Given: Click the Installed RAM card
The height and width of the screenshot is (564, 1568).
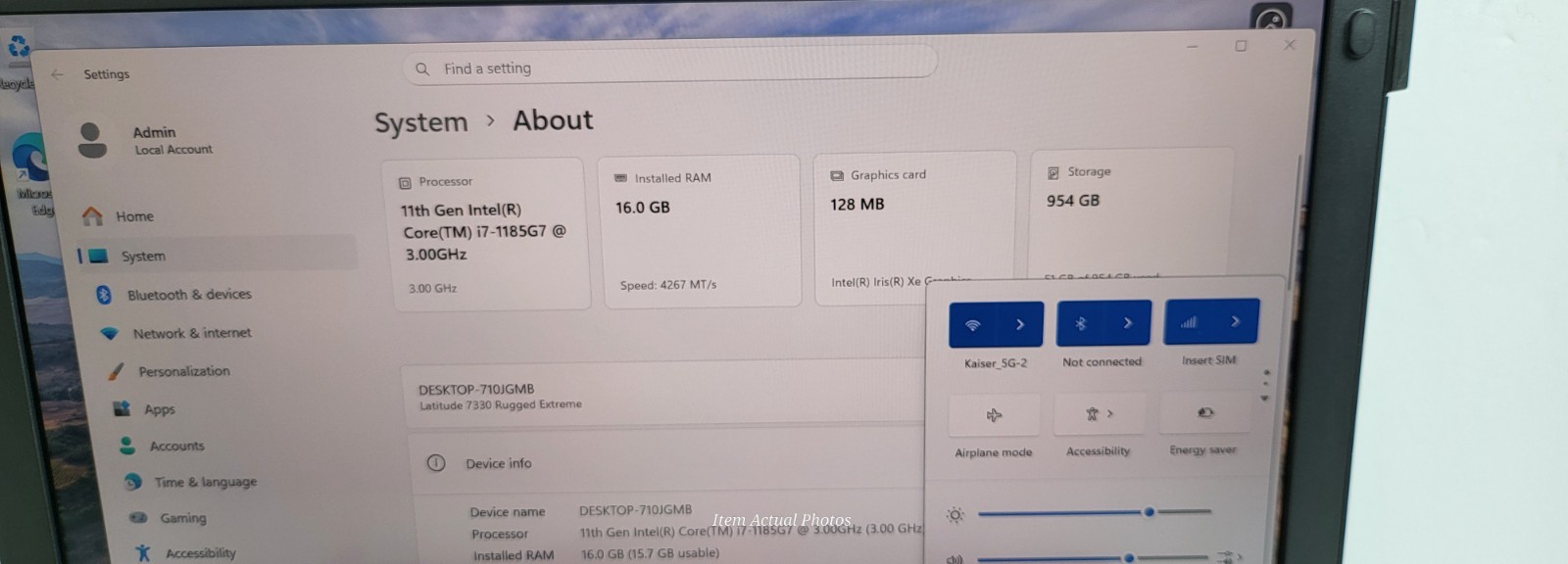Looking at the screenshot, I should coord(702,232).
